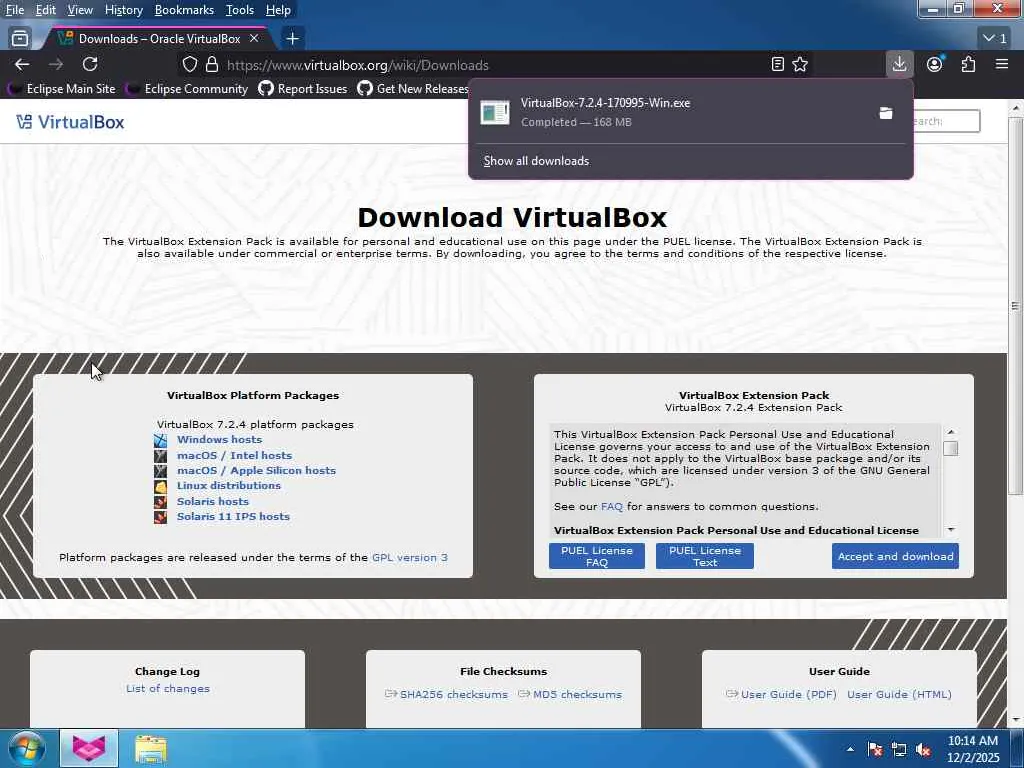This screenshot has height=768, width=1024.
Task: Toggle the Downloads panel toolbar button
Action: [899, 64]
